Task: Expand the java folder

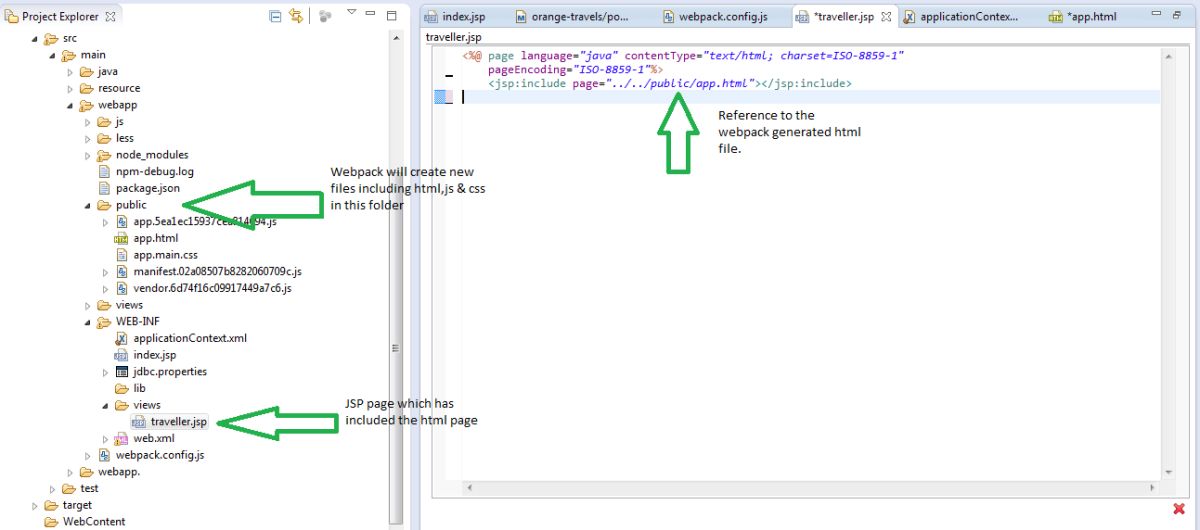Action: 70,72
